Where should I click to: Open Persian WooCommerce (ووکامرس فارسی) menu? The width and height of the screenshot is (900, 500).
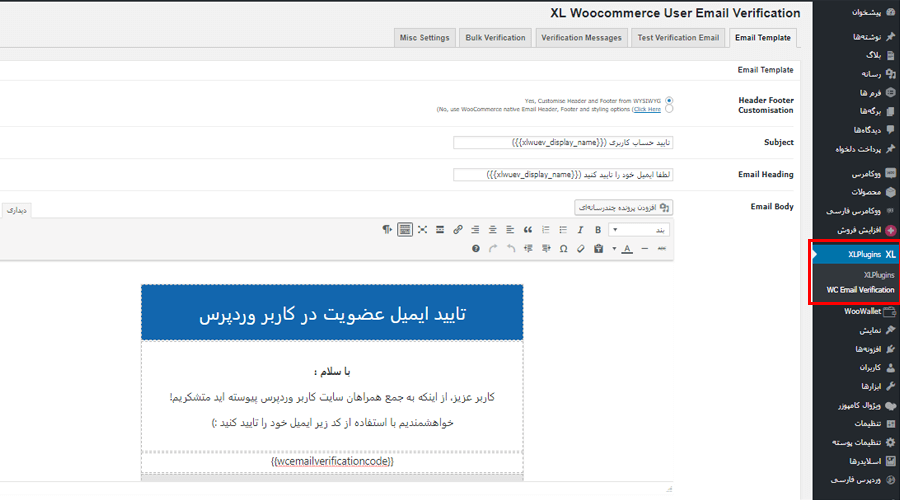coord(853,211)
